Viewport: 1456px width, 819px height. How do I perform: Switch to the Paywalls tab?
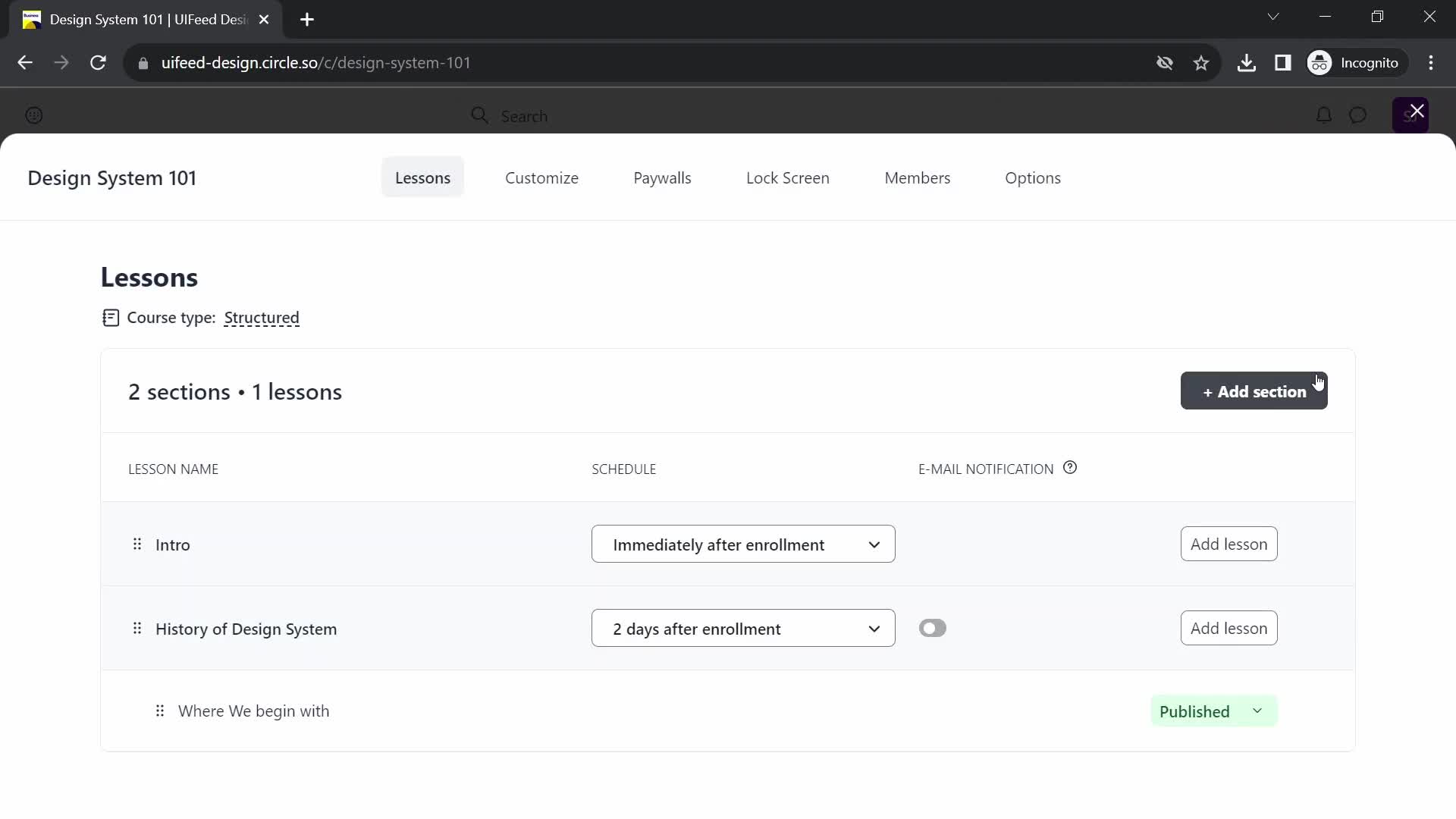[663, 178]
